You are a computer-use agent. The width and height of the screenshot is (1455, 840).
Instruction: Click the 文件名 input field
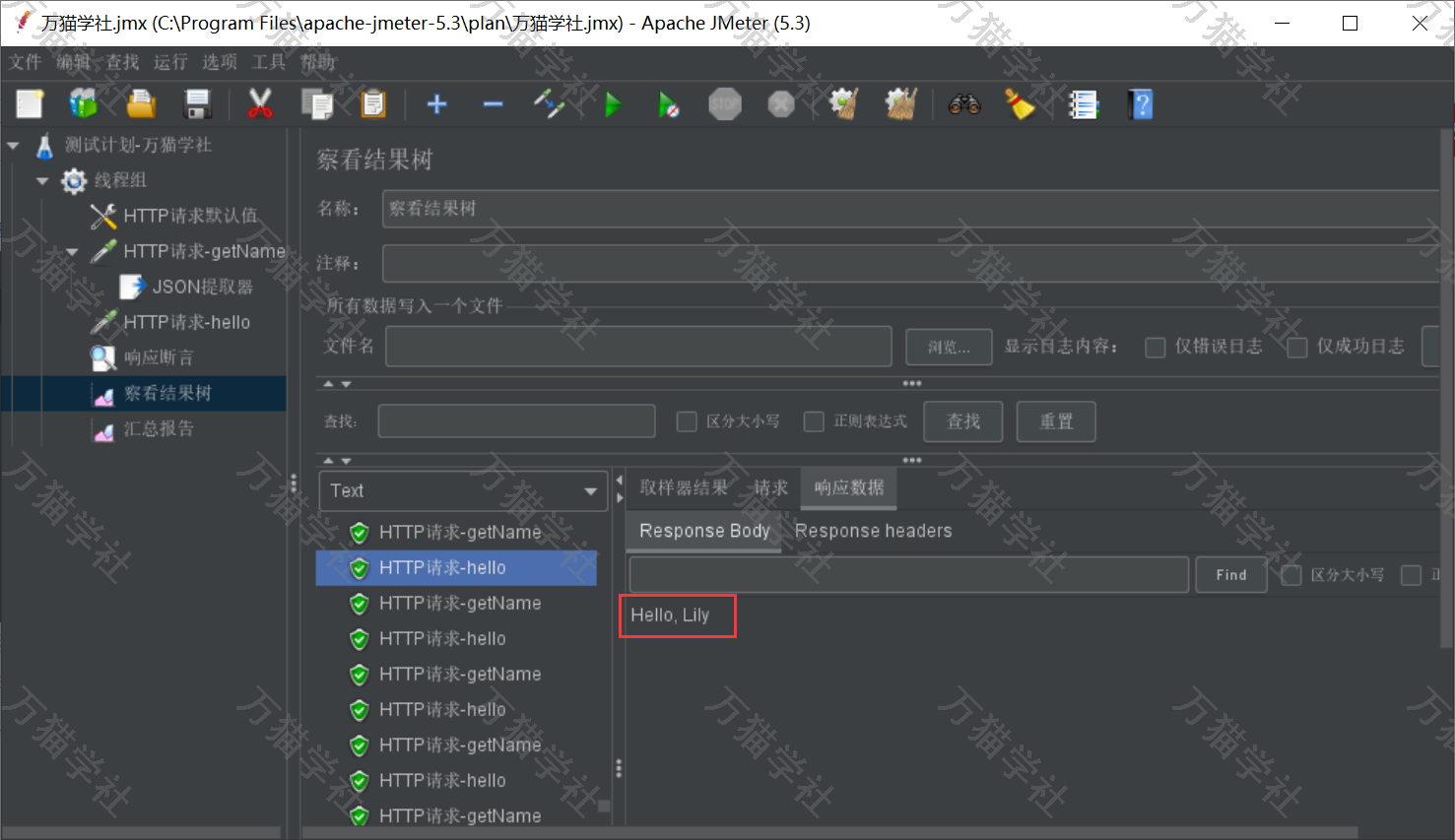pyautogui.click(x=638, y=347)
